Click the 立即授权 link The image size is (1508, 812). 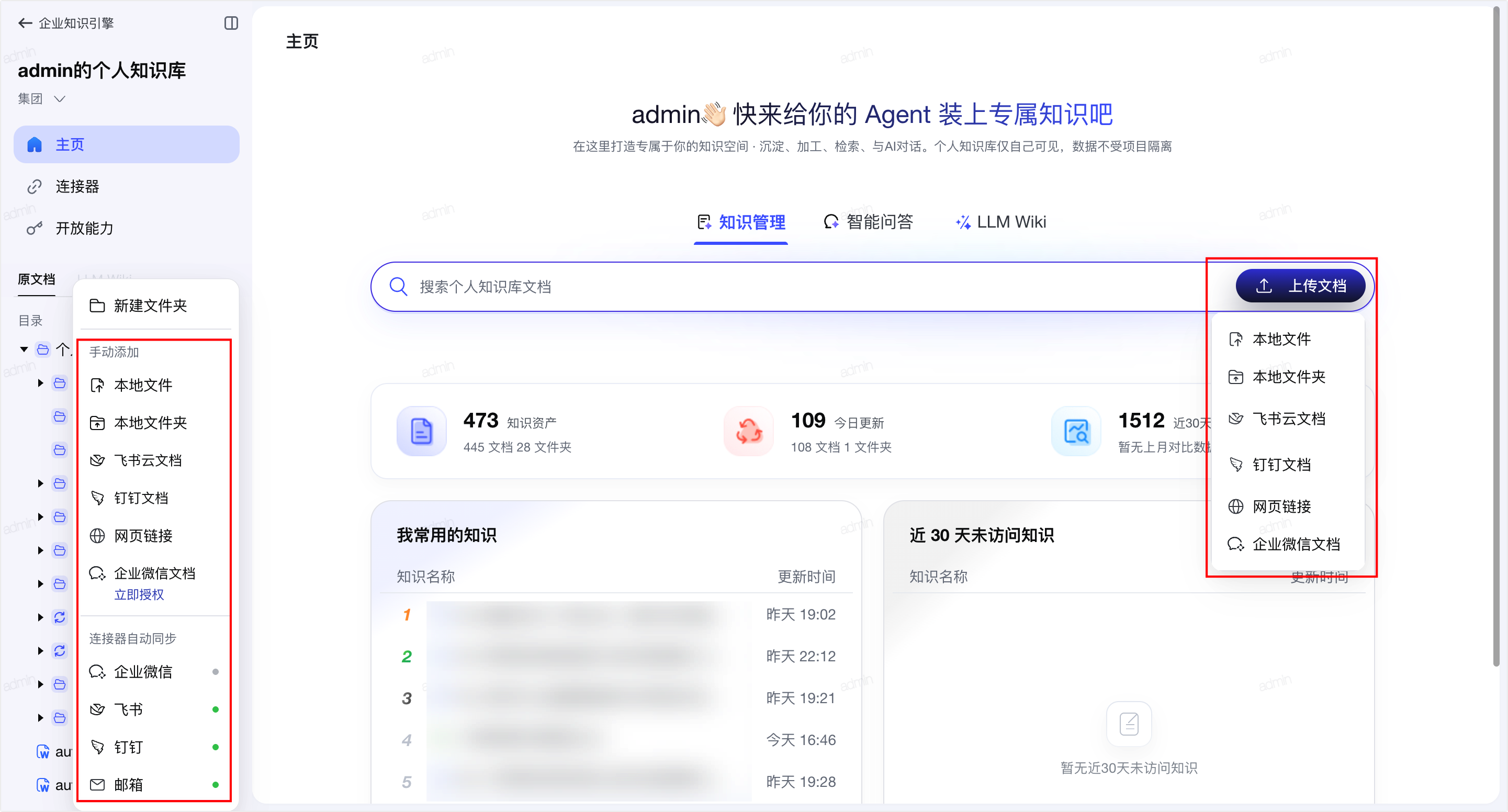[x=139, y=595]
